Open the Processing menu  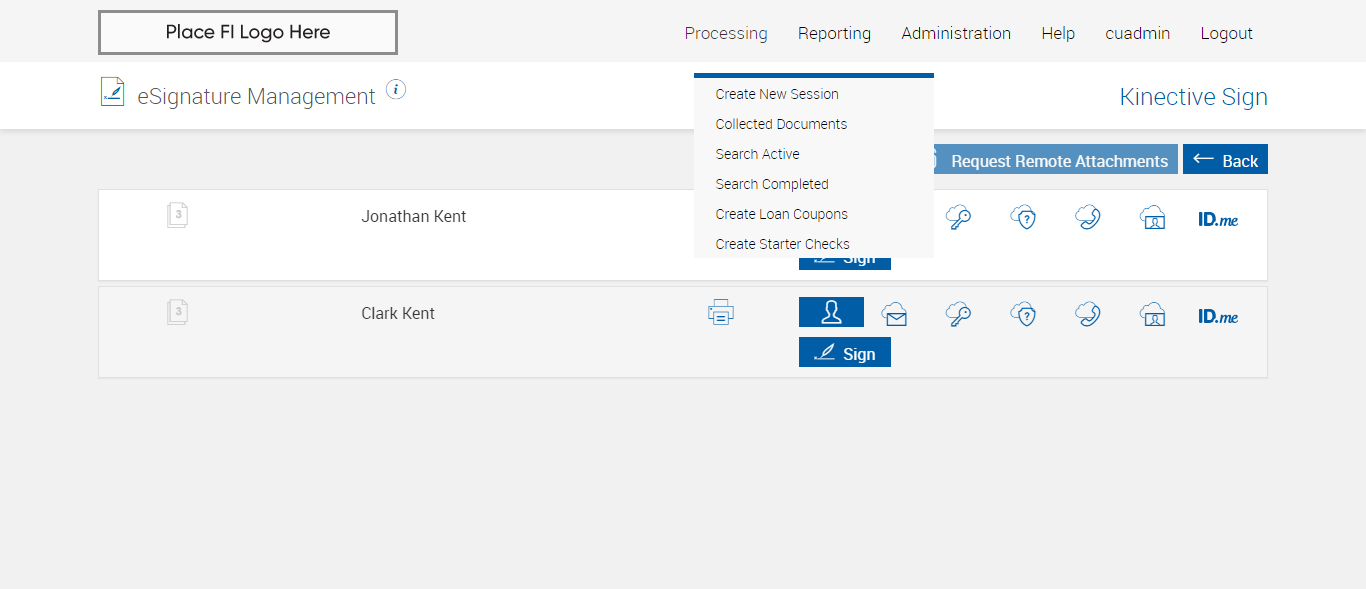click(x=726, y=33)
